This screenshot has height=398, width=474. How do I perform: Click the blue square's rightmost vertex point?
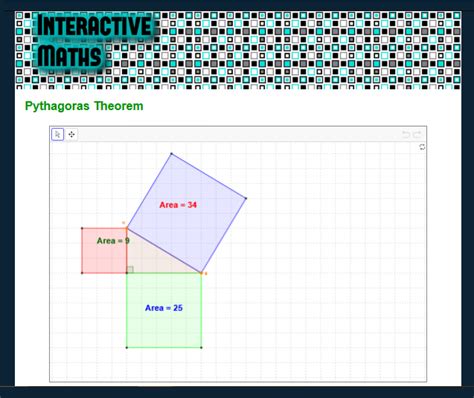(246, 199)
